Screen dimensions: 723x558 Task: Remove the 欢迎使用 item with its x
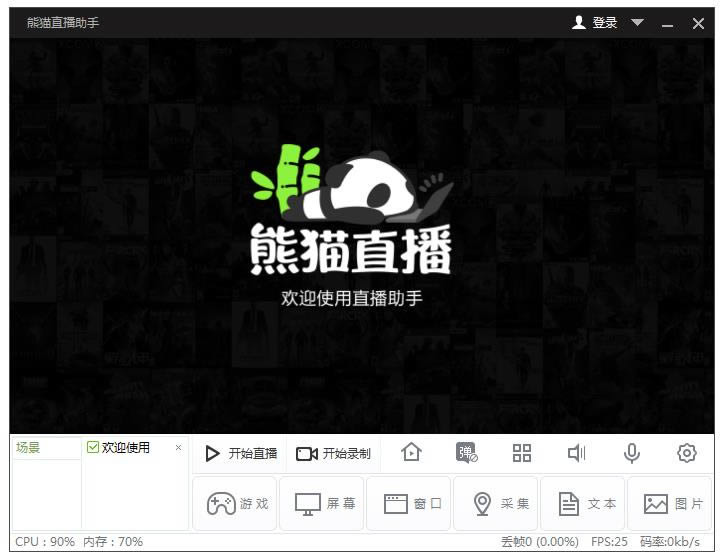pyautogui.click(x=179, y=447)
